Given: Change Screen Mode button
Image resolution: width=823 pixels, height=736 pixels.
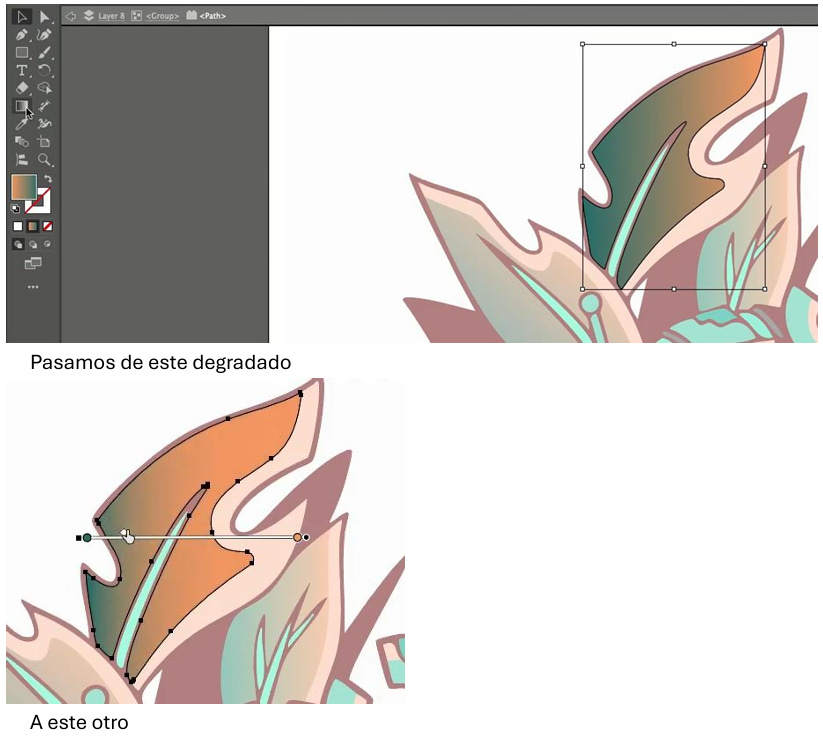Looking at the screenshot, I should click(x=33, y=263).
